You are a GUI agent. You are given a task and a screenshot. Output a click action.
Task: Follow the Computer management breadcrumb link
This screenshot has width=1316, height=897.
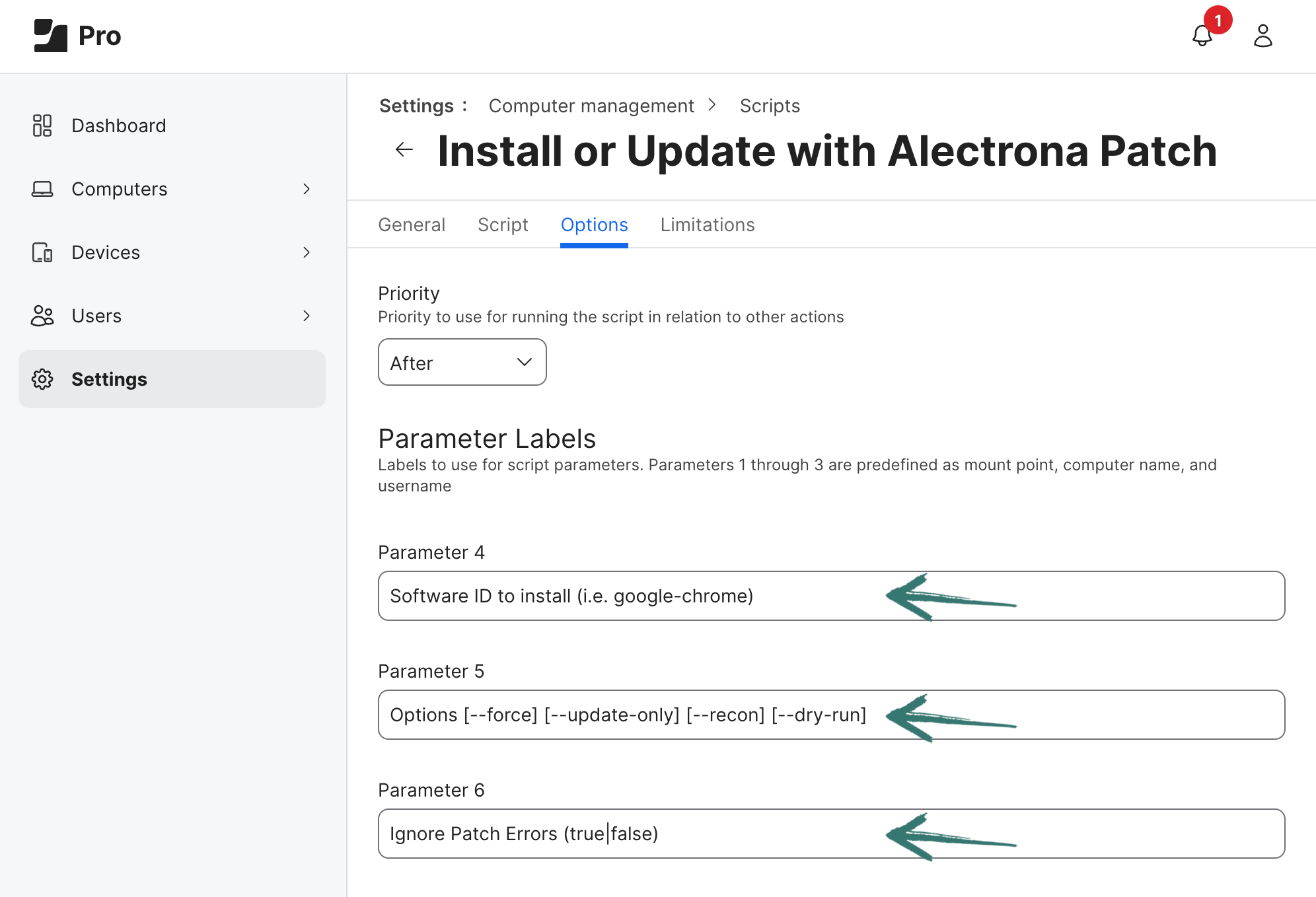point(591,106)
